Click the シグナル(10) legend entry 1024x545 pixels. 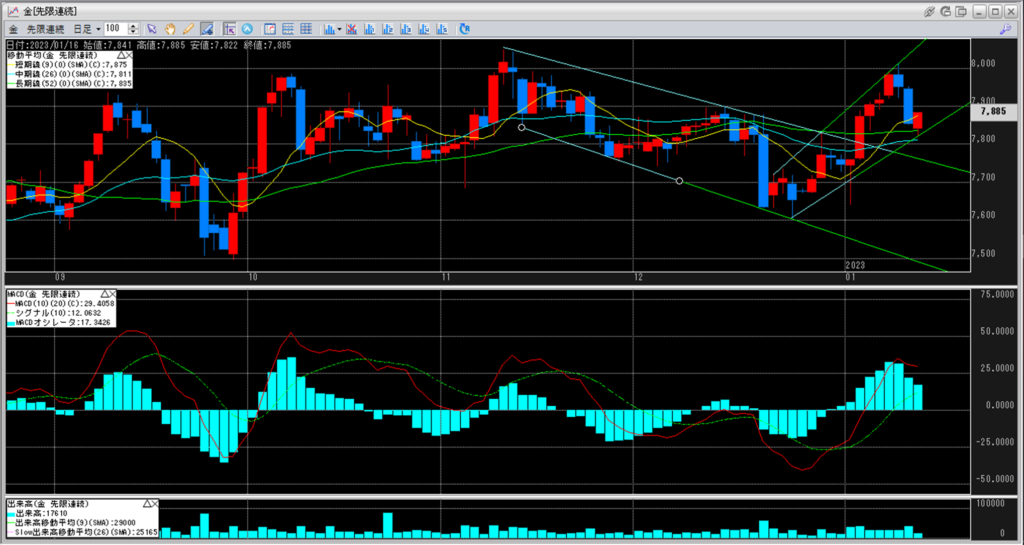(52, 313)
